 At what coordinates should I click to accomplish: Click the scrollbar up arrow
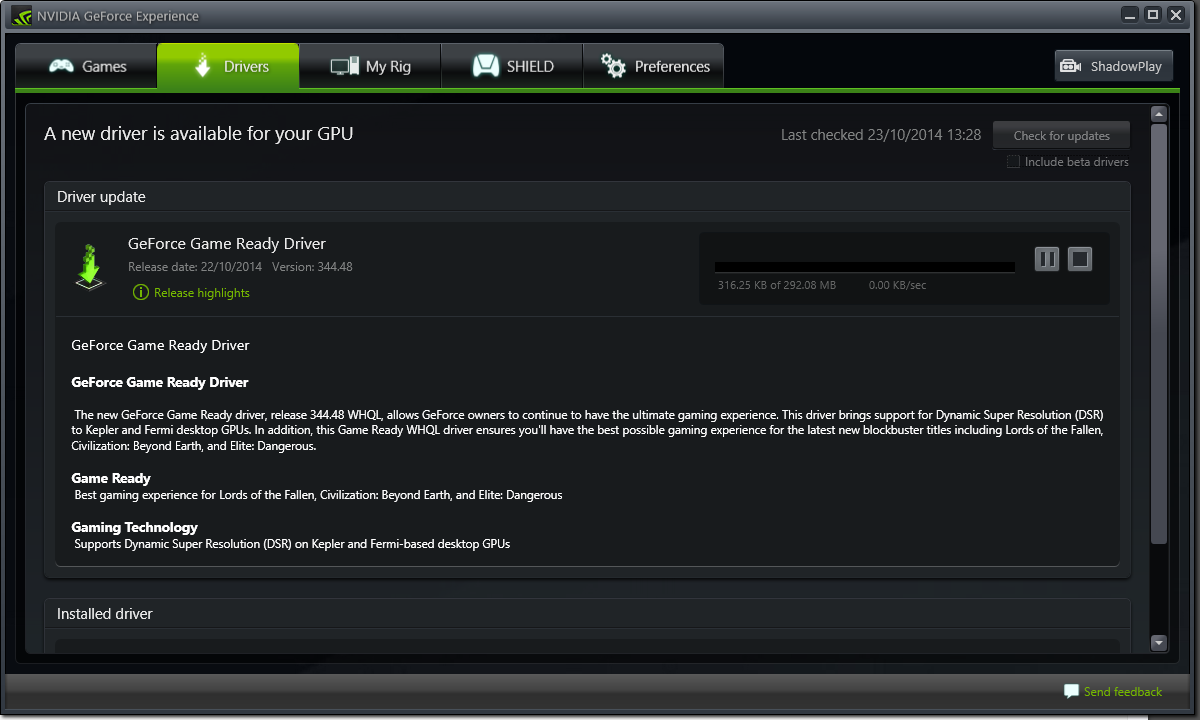click(1159, 114)
